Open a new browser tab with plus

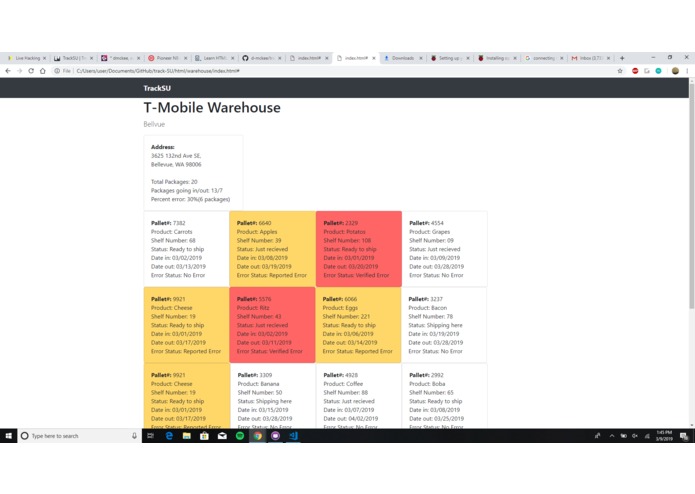click(x=622, y=58)
